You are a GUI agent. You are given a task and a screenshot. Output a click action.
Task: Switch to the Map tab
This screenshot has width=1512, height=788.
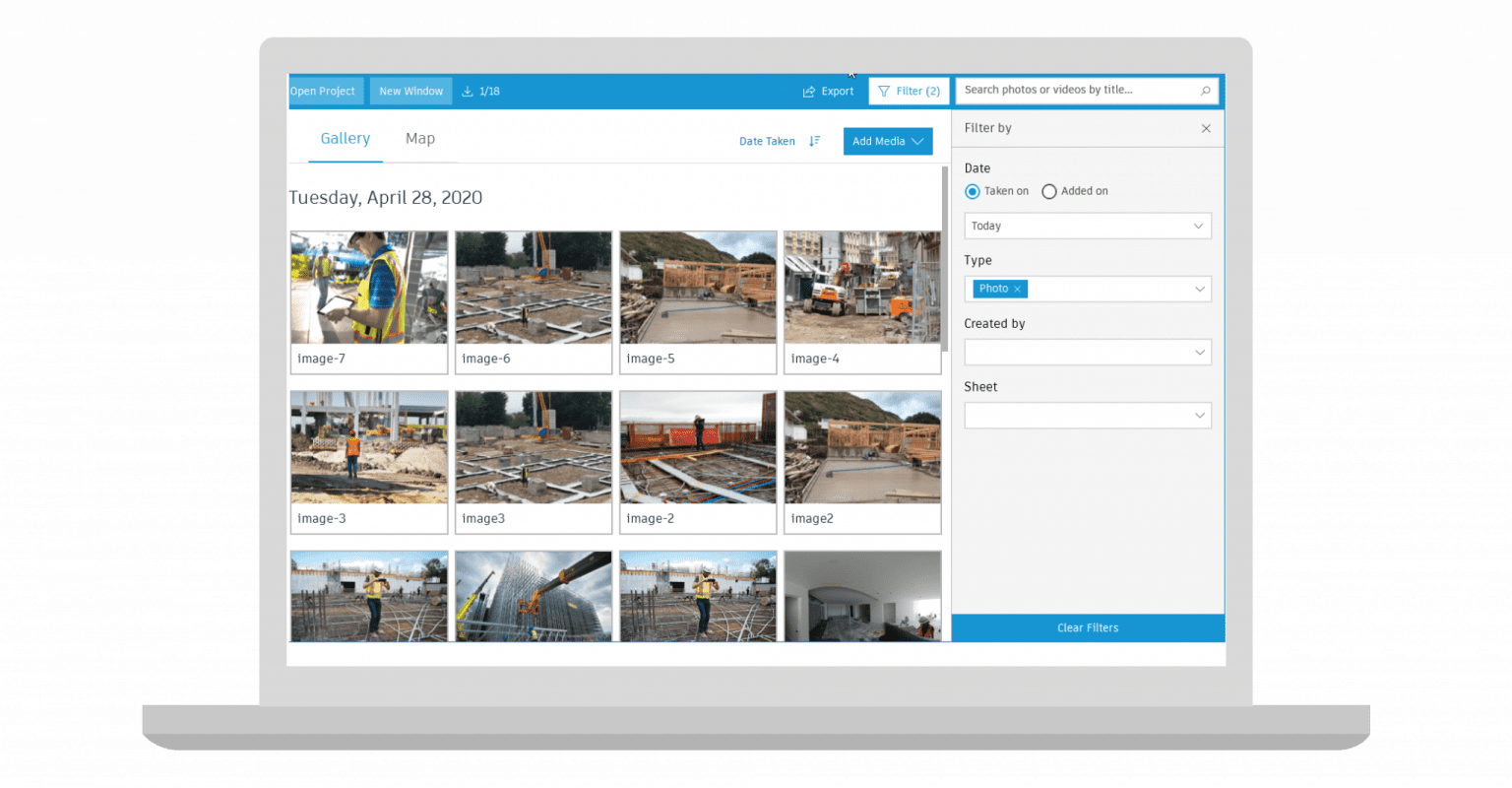click(x=420, y=139)
